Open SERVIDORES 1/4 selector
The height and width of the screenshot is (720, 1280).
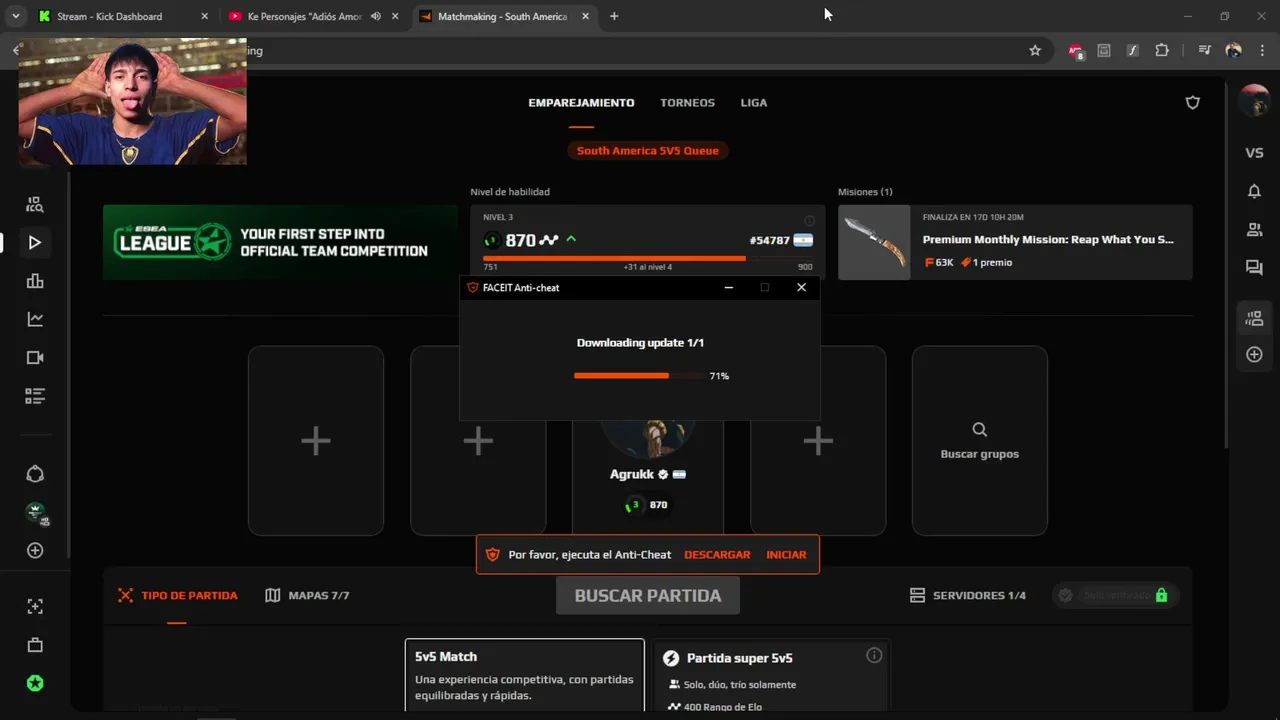click(968, 595)
